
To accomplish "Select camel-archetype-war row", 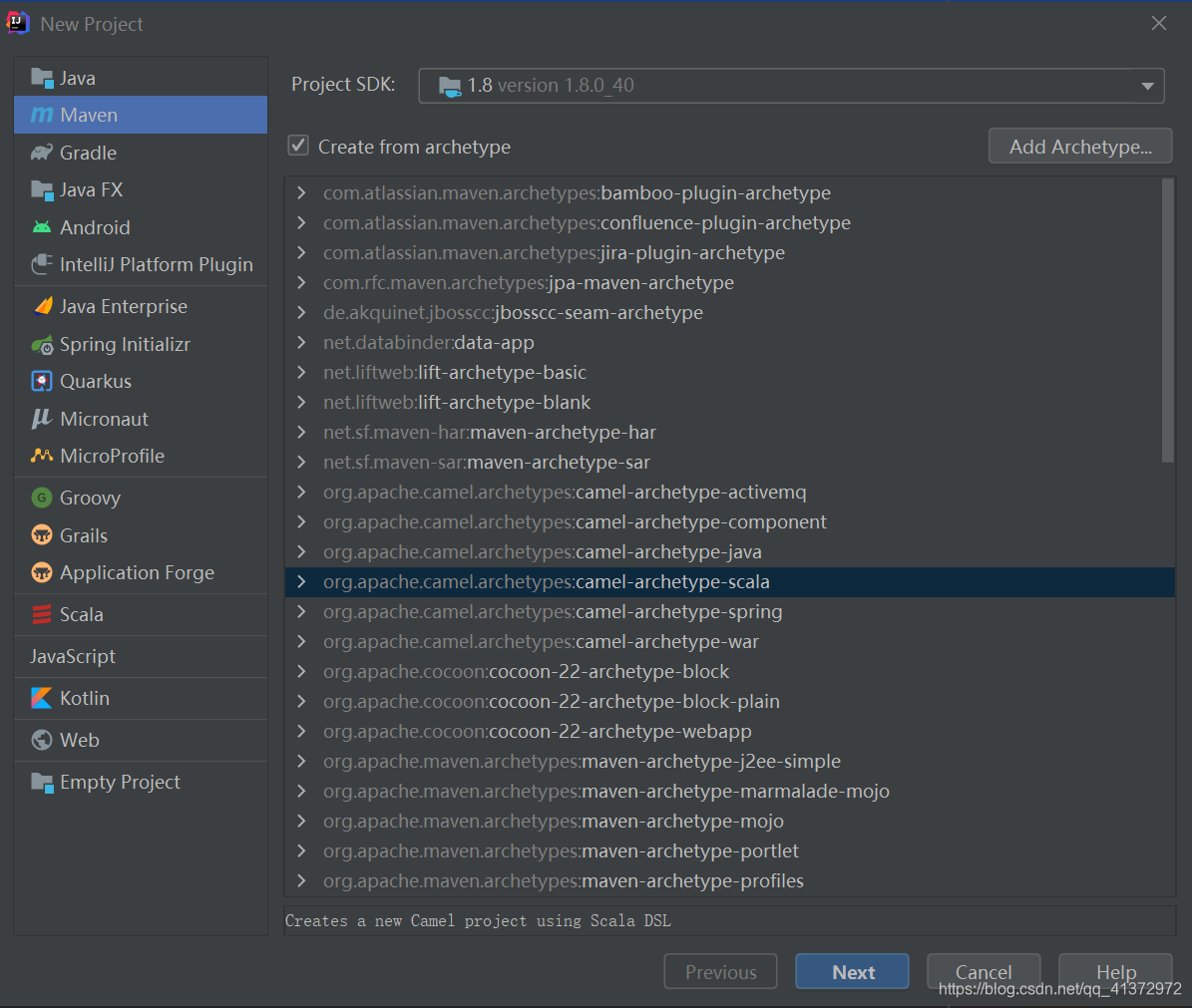I will (730, 642).
